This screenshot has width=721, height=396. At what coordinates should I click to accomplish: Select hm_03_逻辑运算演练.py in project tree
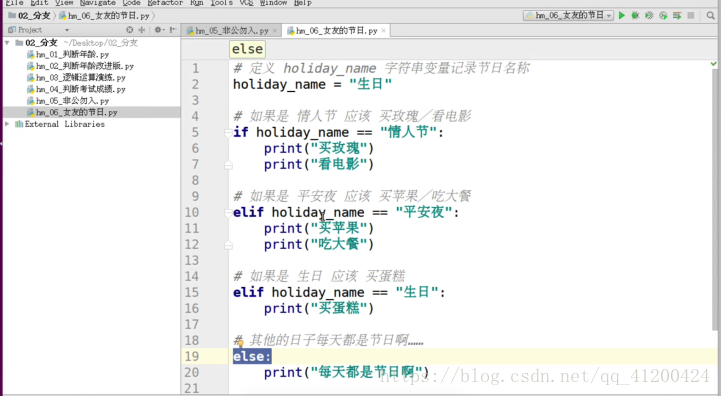[76, 78]
